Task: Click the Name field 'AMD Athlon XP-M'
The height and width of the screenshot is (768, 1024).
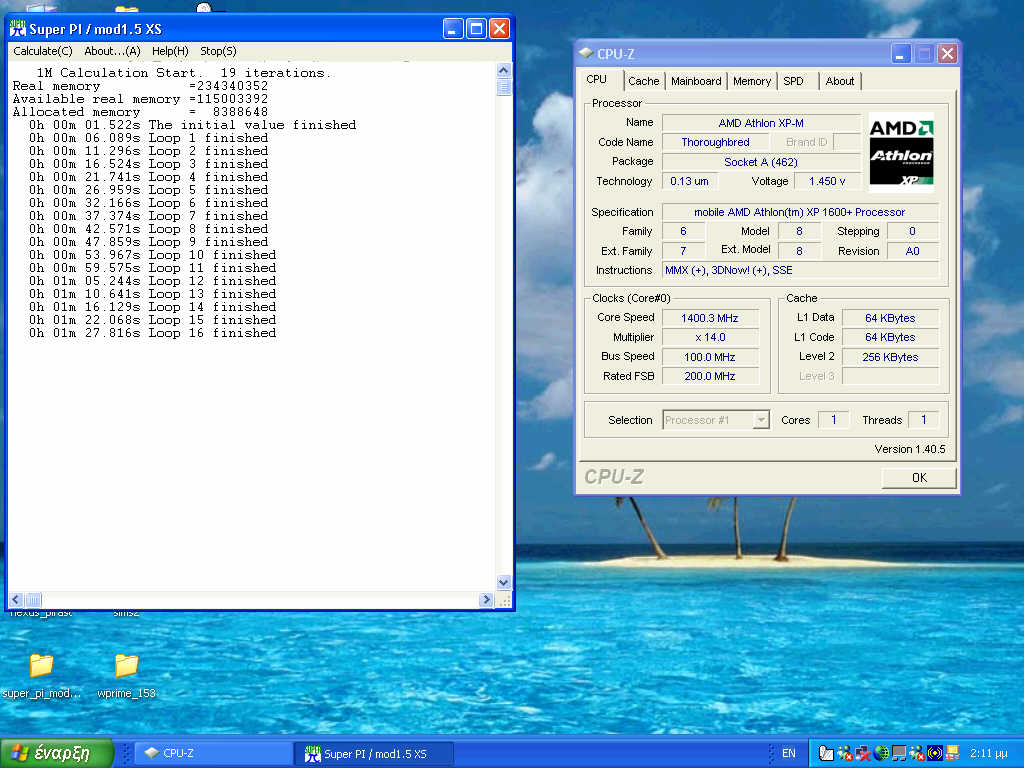Action: (x=761, y=123)
